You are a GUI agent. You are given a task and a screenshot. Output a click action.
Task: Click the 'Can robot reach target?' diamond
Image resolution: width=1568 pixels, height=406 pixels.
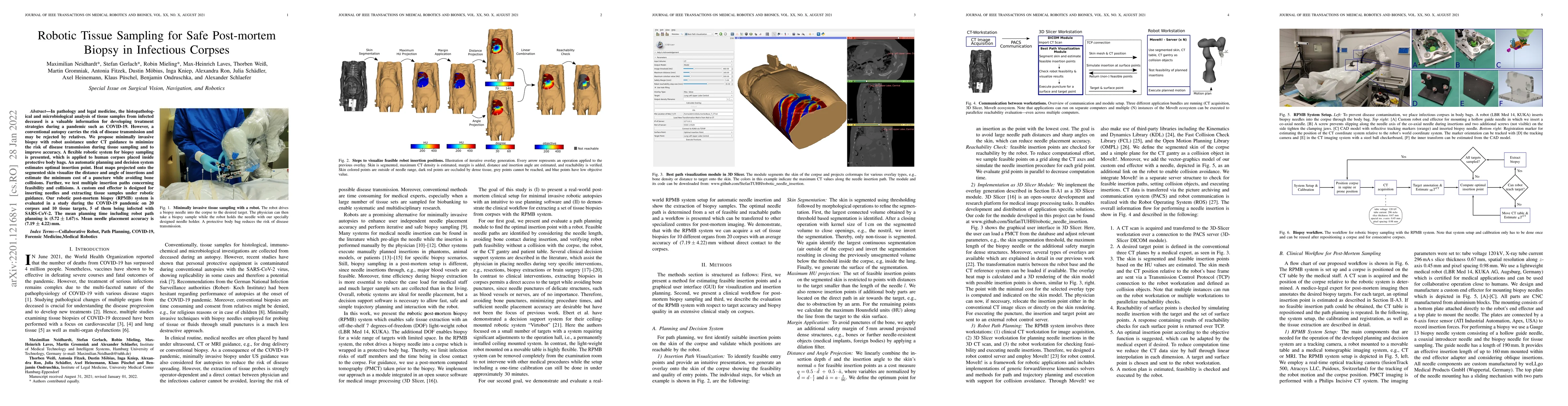click(x=1515, y=187)
